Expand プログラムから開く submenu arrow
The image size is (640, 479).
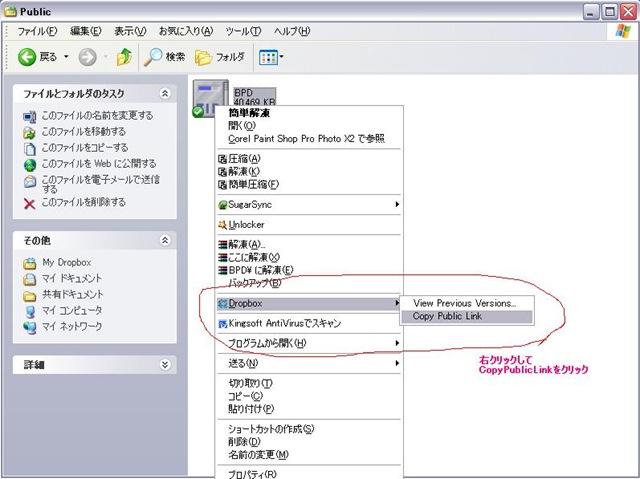click(x=397, y=343)
